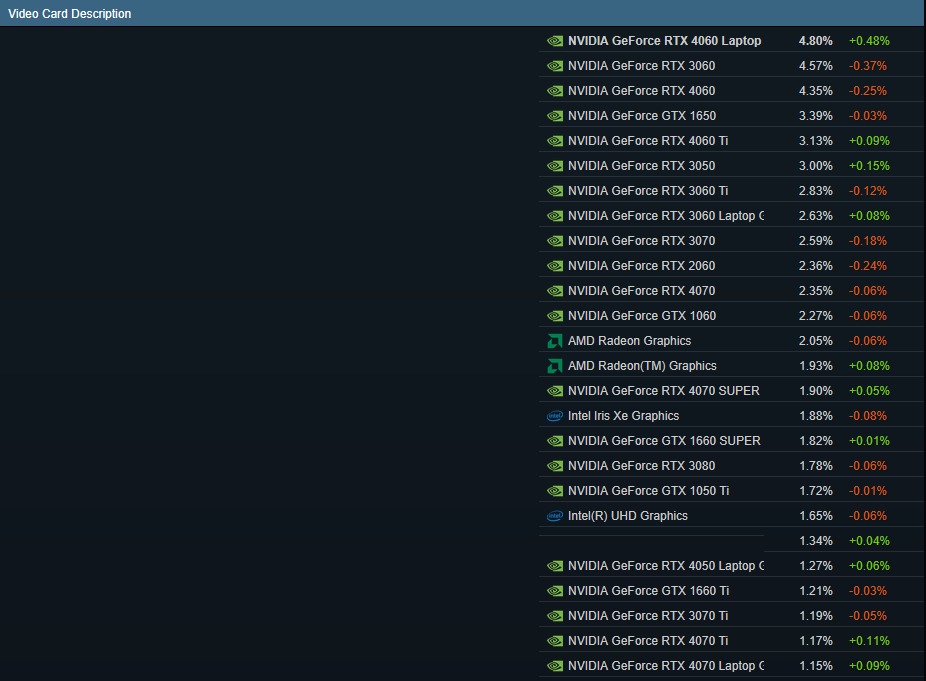Select the NVIDIA GeForce GTX 1660 SUPER name
926x681 pixels.
664,441
